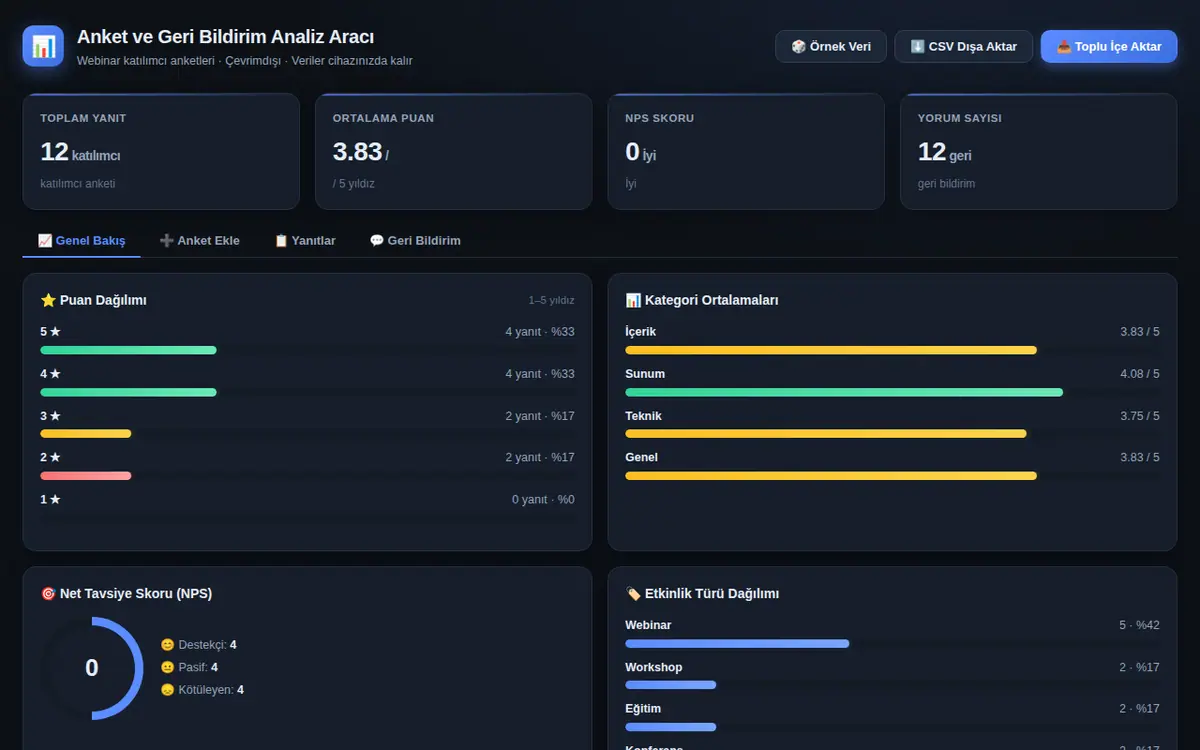Click the Teknik category average bar
The image size is (1200, 750).
(x=826, y=434)
